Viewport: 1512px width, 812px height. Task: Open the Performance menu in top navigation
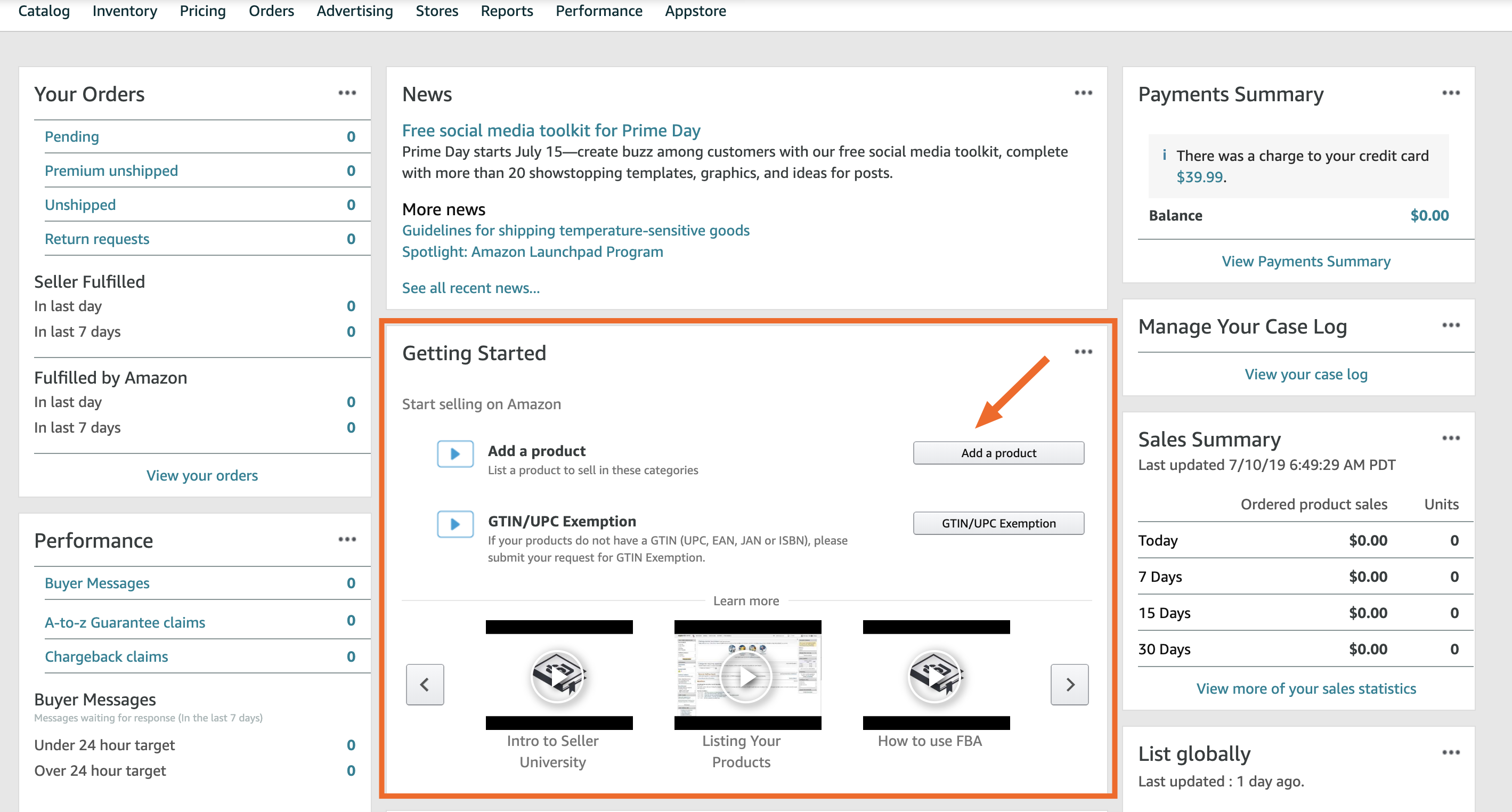point(599,11)
